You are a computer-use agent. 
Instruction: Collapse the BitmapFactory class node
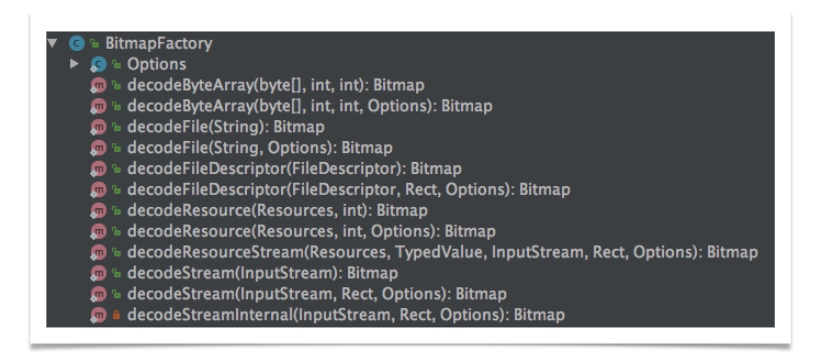[52, 43]
